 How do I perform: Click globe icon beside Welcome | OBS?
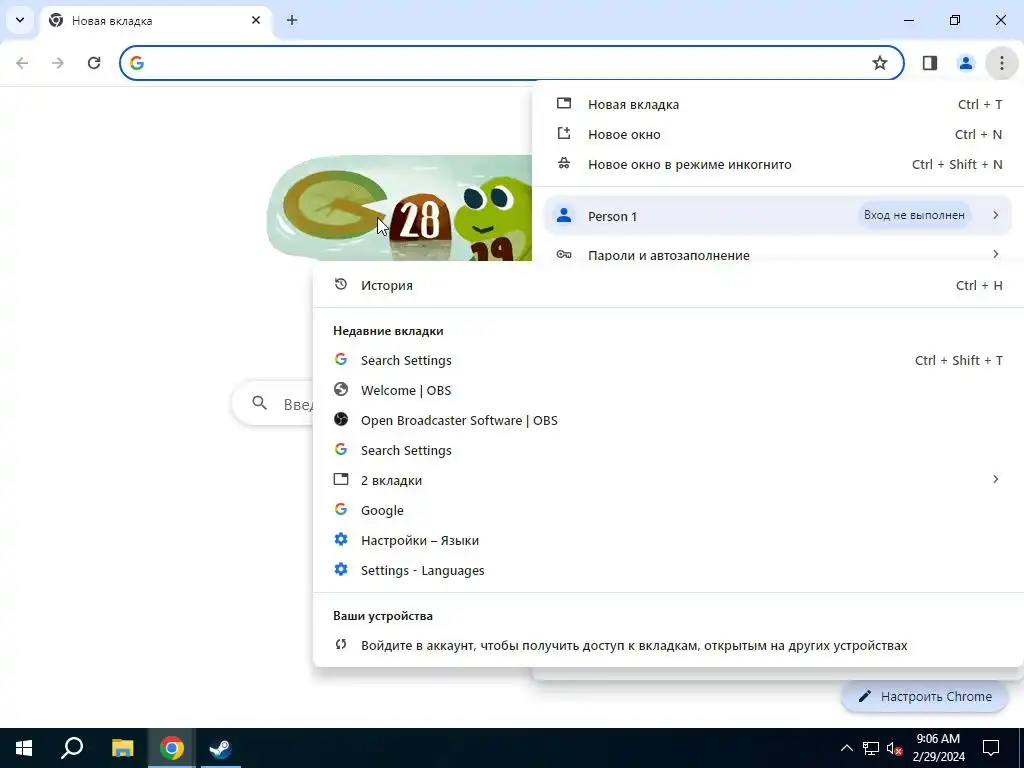341,389
